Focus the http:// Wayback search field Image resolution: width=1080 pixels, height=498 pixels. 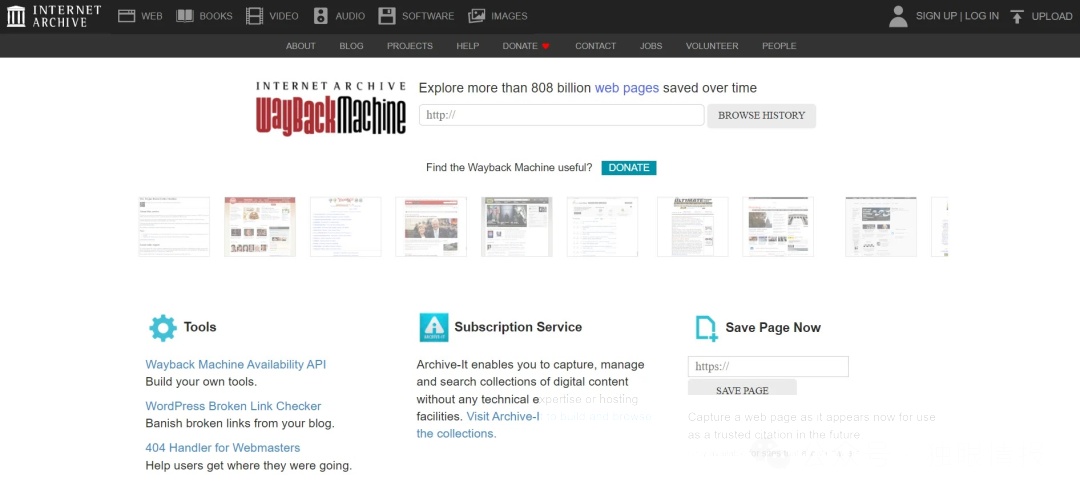561,115
